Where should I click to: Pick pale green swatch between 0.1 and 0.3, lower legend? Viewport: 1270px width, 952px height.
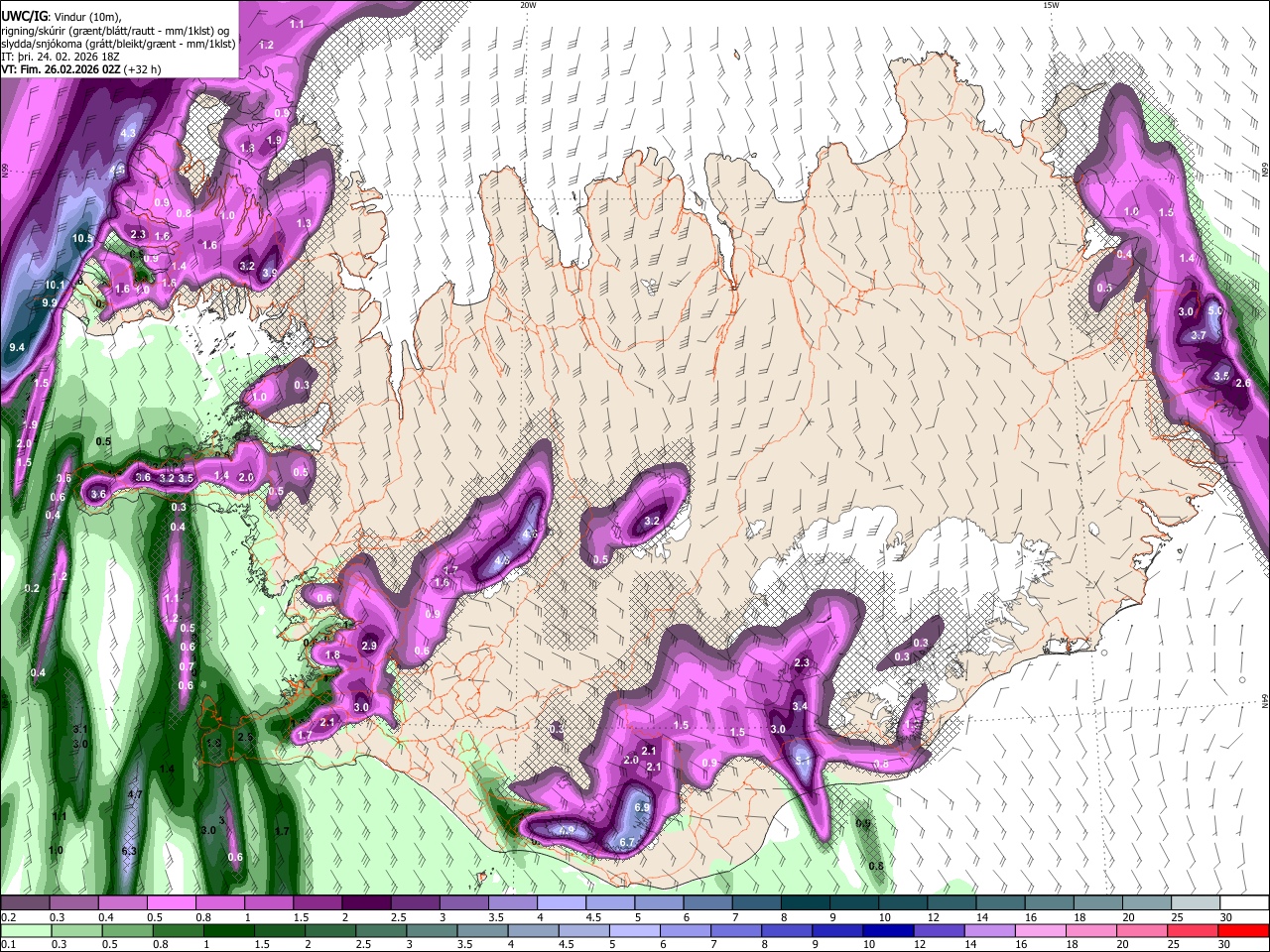[26, 930]
